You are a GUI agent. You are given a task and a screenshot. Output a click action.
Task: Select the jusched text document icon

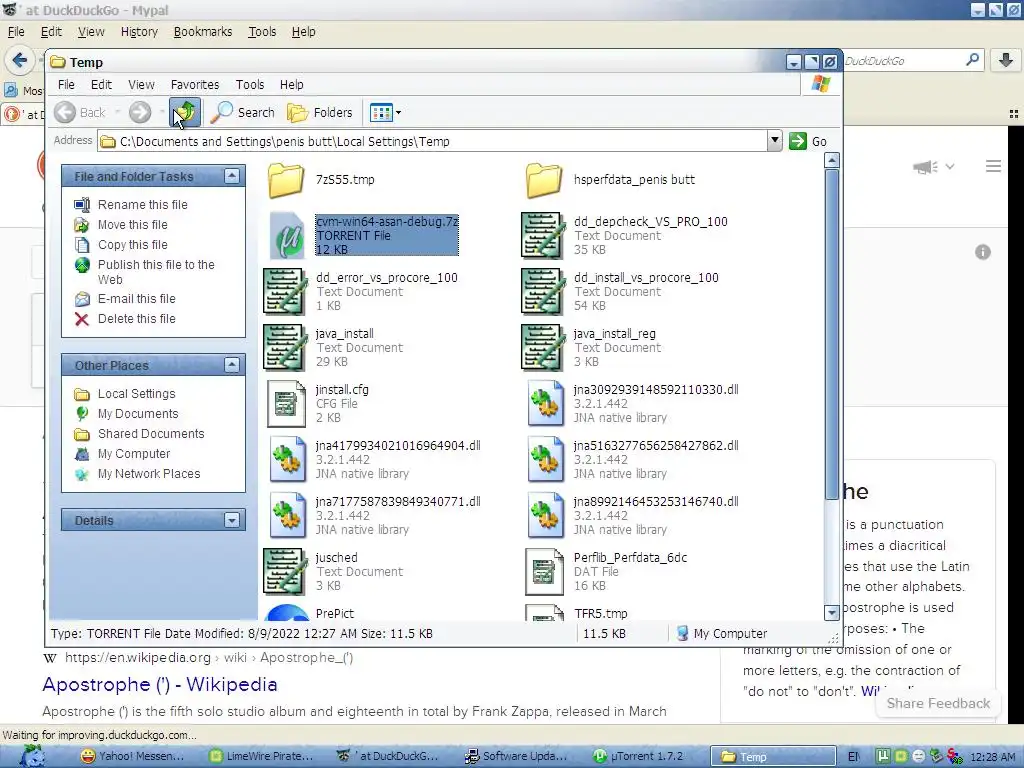point(285,571)
